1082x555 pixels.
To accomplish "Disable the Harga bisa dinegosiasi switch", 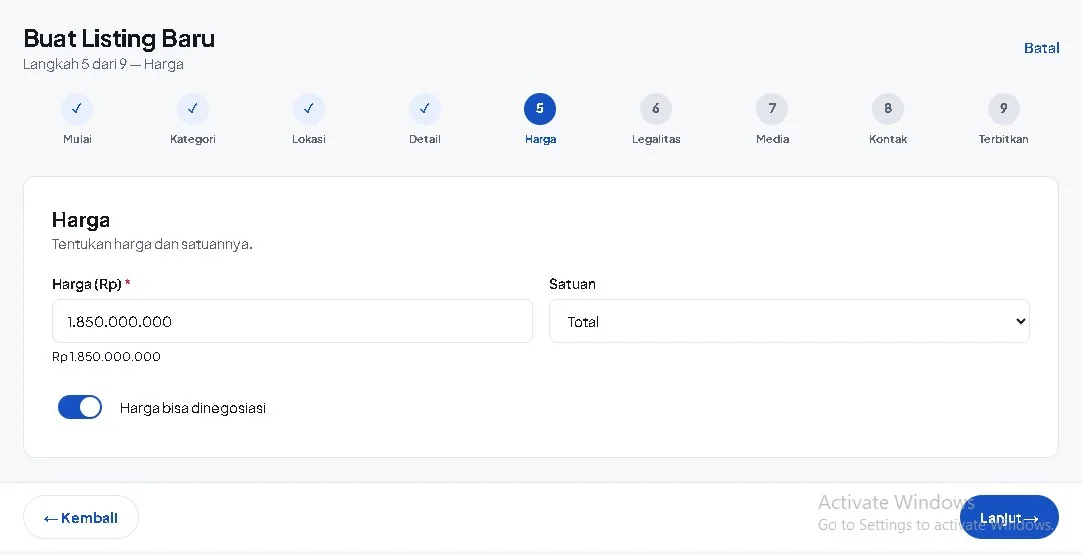I will [80, 407].
